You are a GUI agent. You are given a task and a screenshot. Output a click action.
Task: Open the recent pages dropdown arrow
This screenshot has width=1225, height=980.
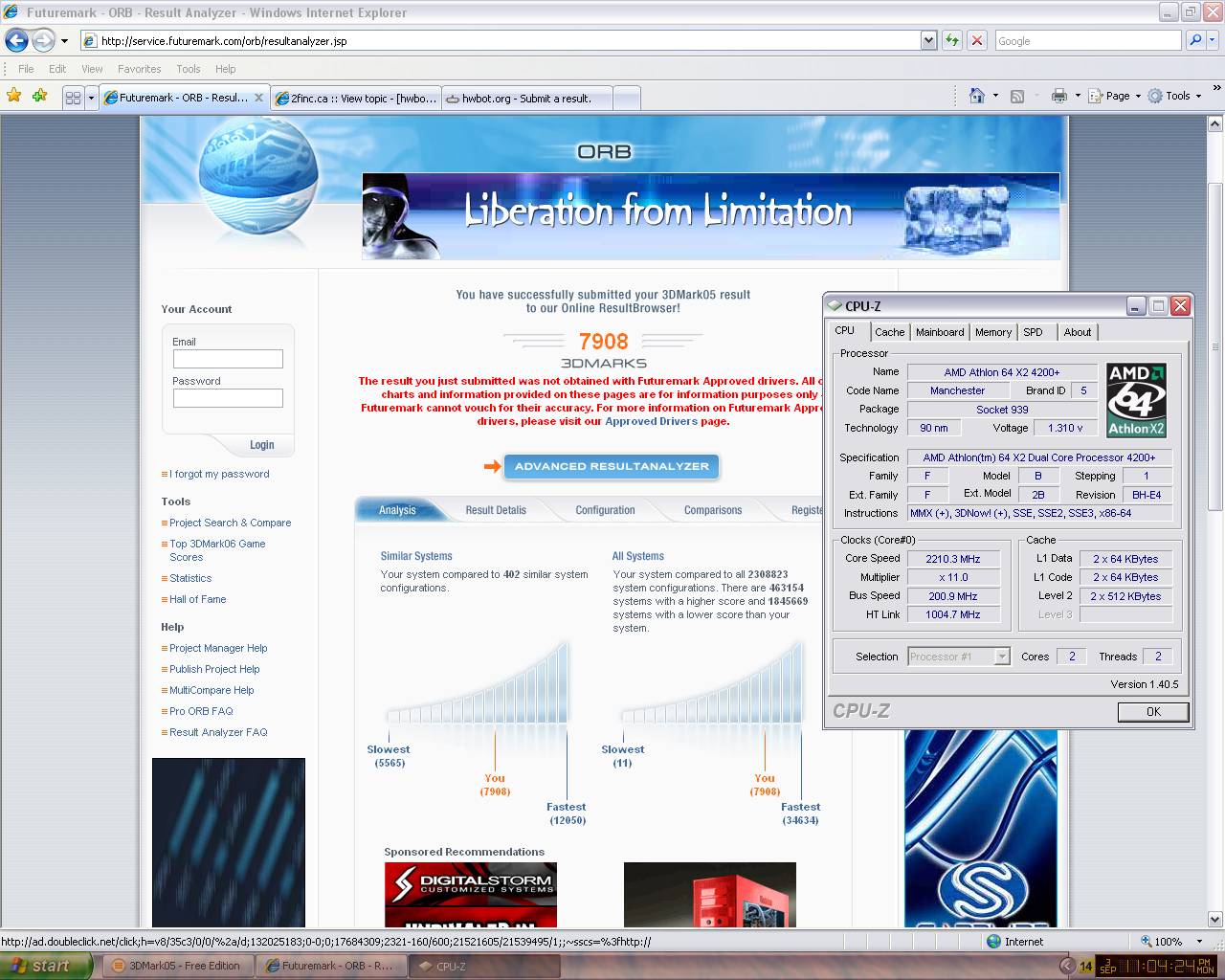64,41
